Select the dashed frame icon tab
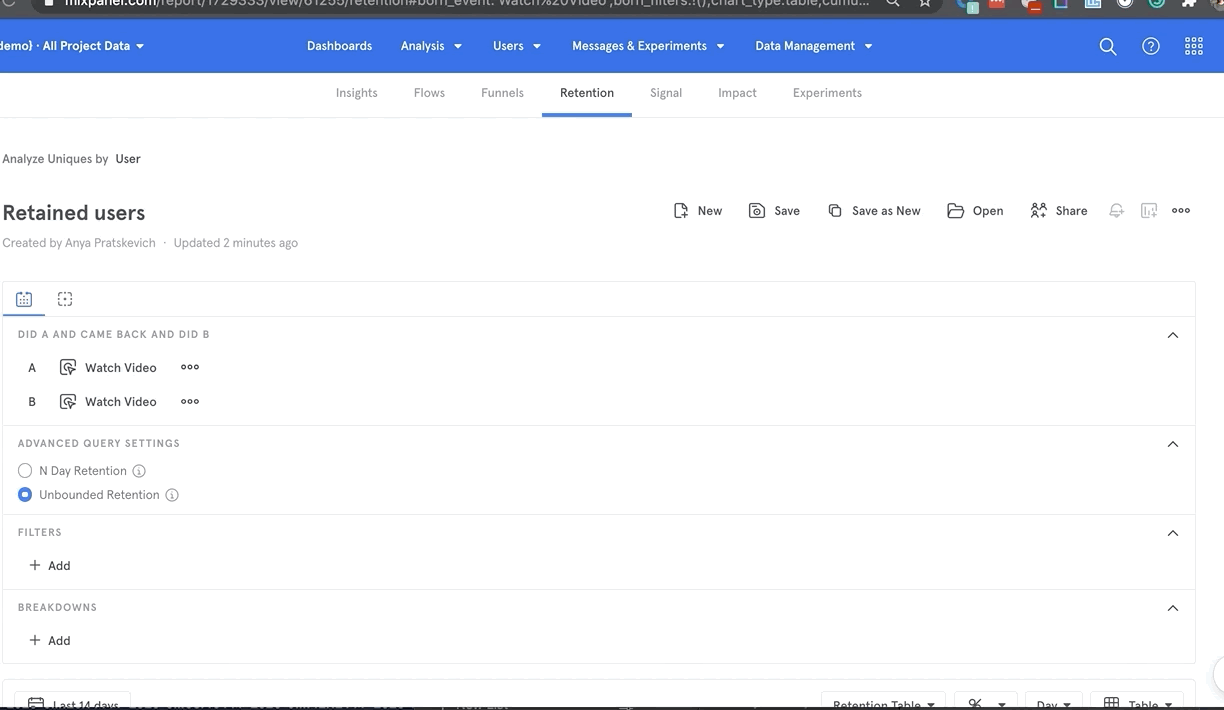 click(x=65, y=299)
